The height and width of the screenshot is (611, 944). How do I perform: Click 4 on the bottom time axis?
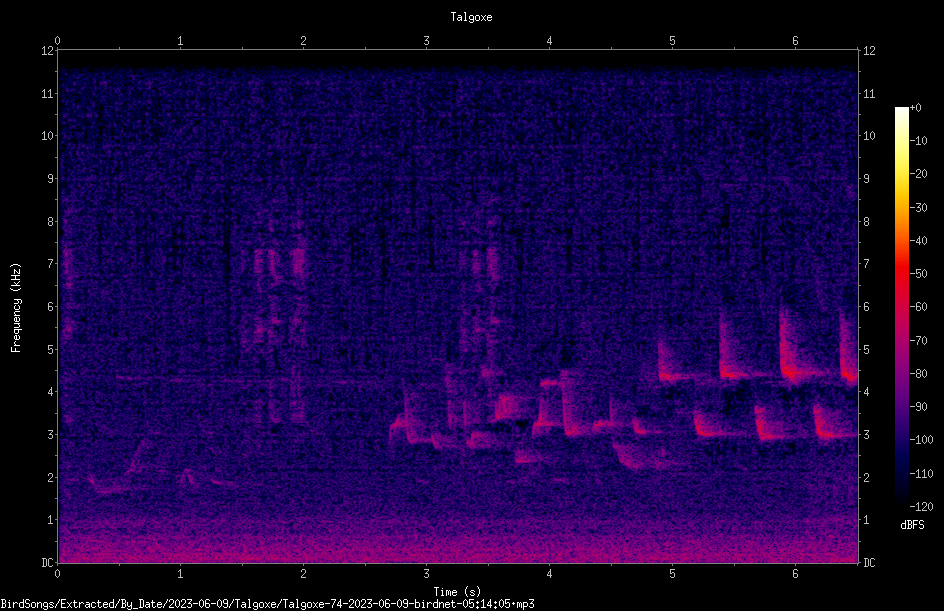[x=549, y=574]
